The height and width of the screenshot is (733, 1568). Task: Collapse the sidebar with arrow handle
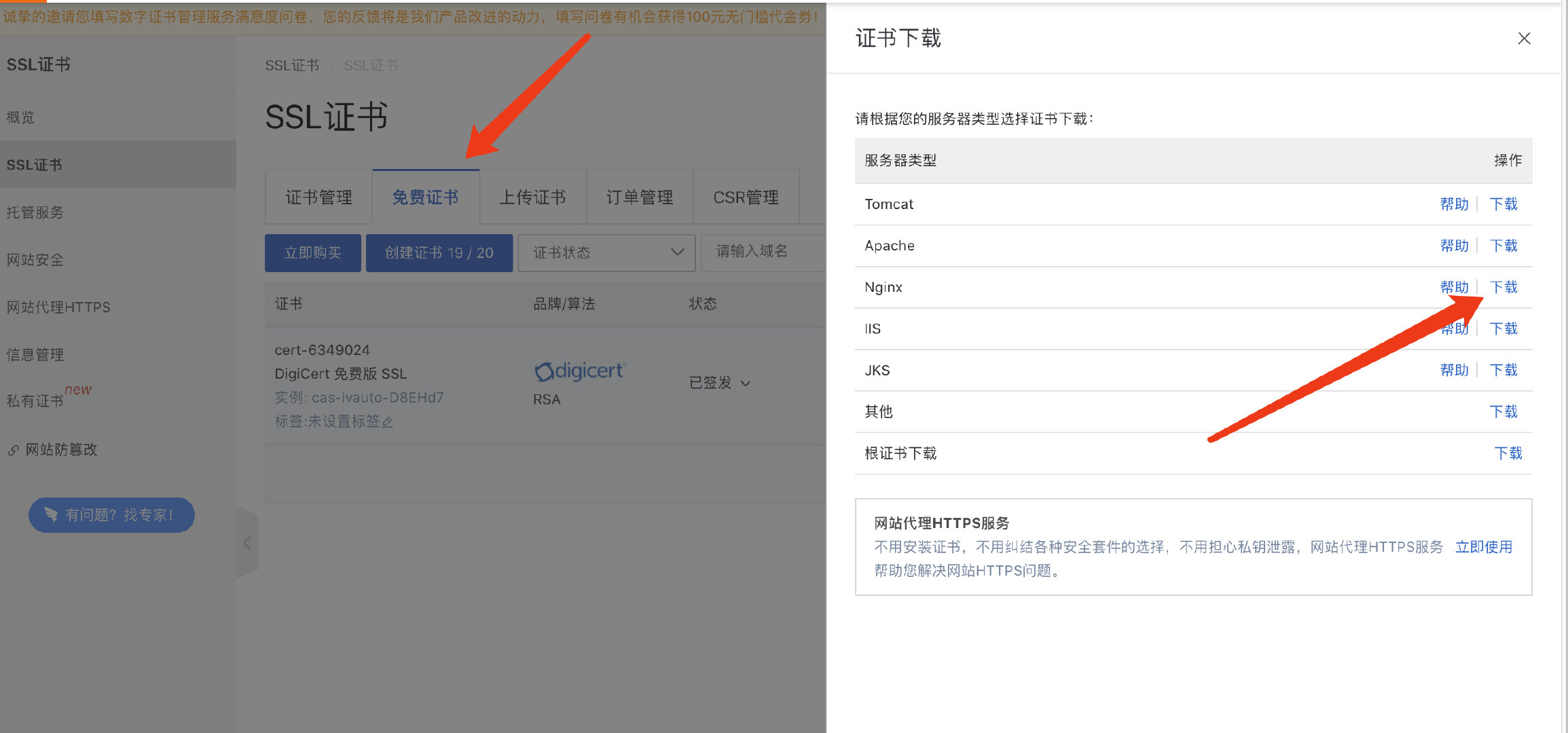coord(247,543)
